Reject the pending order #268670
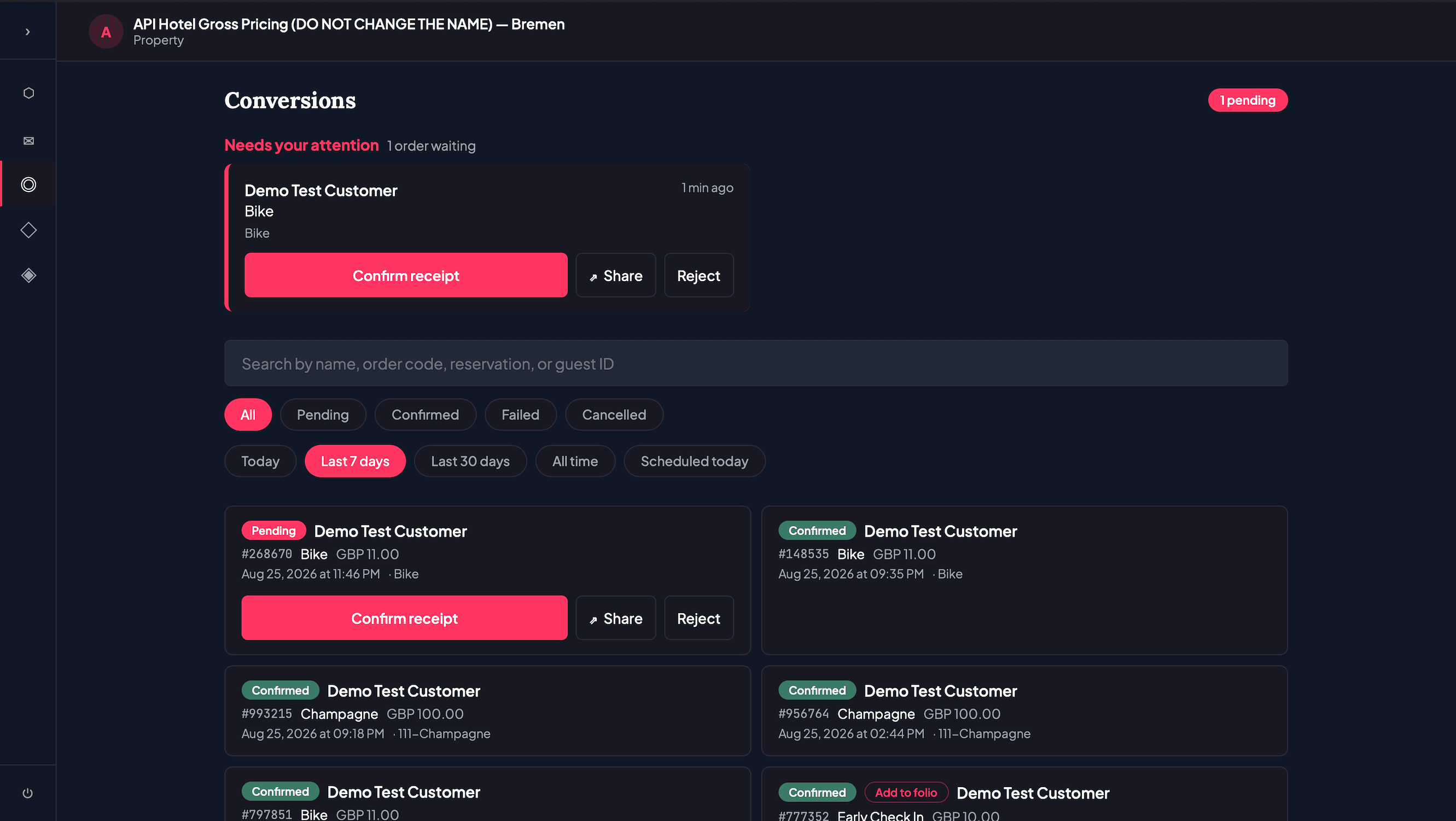 point(698,618)
